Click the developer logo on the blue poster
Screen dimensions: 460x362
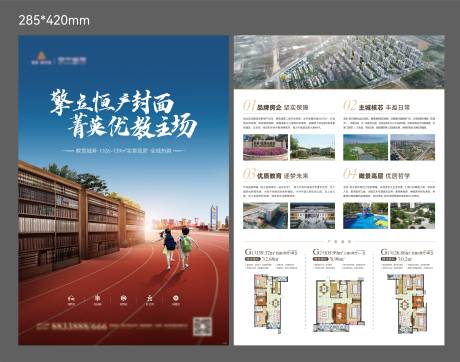click(59, 59)
